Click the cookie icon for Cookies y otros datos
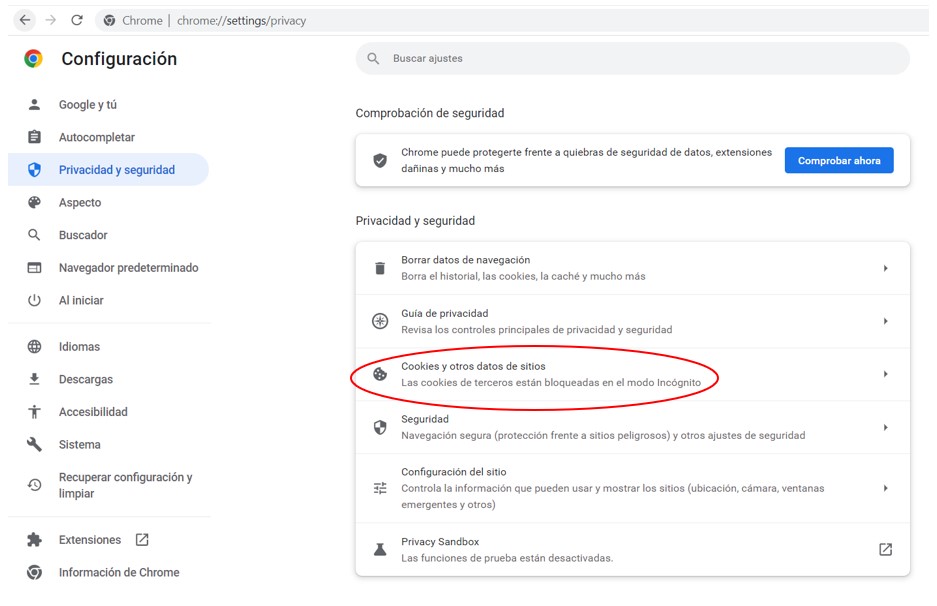The width and height of the screenshot is (937, 606). click(379, 374)
